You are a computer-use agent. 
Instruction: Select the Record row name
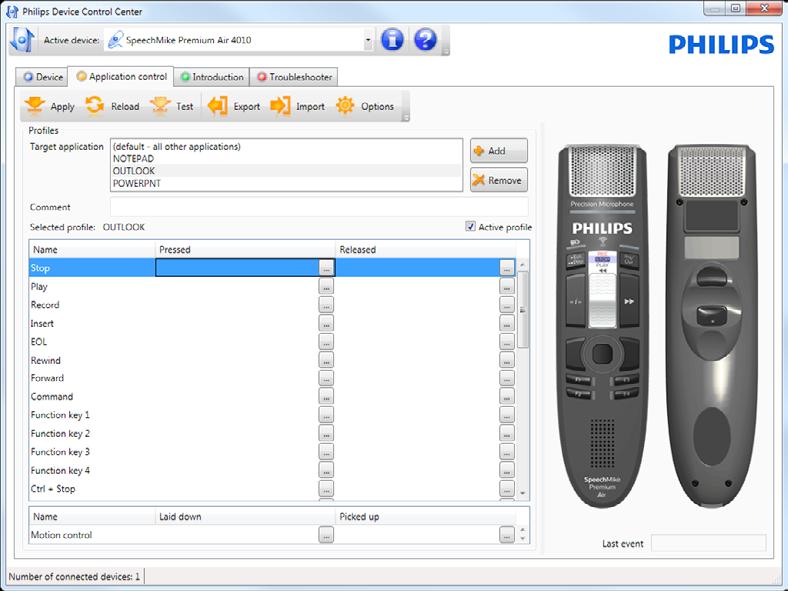45,305
